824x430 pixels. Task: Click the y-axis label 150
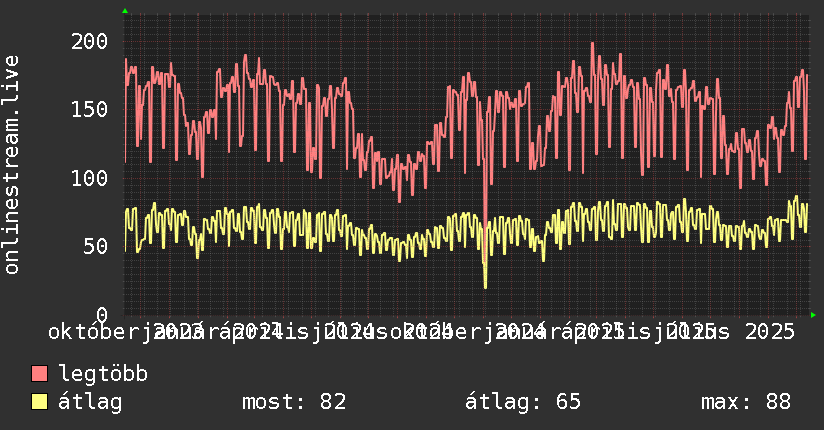click(x=89, y=109)
